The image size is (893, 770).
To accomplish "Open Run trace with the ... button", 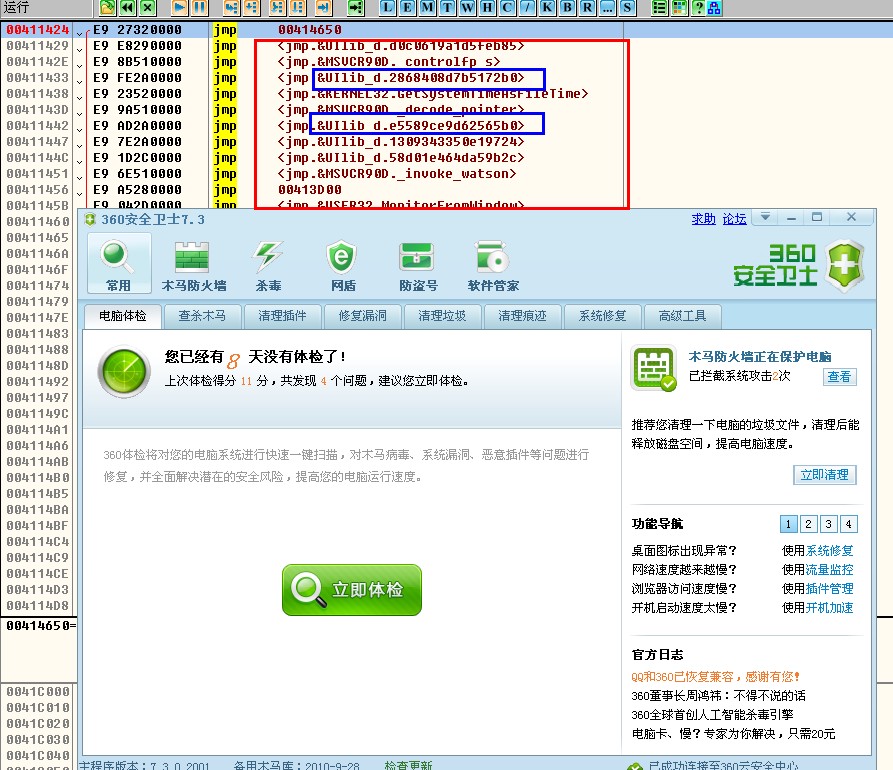I will (607, 7).
